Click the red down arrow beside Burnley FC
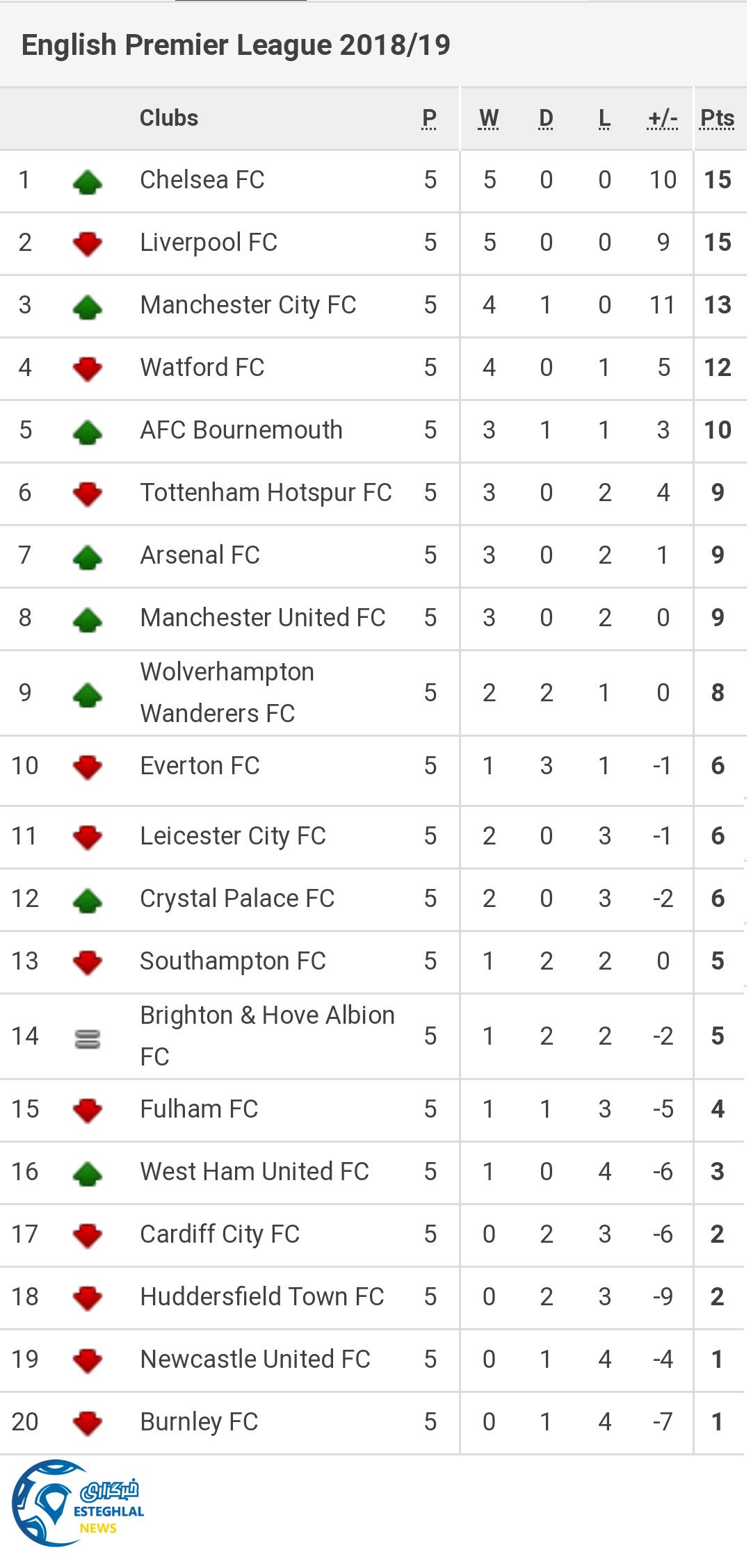The width and height of the screenshot is (751, 1568). click(88, 1423)
